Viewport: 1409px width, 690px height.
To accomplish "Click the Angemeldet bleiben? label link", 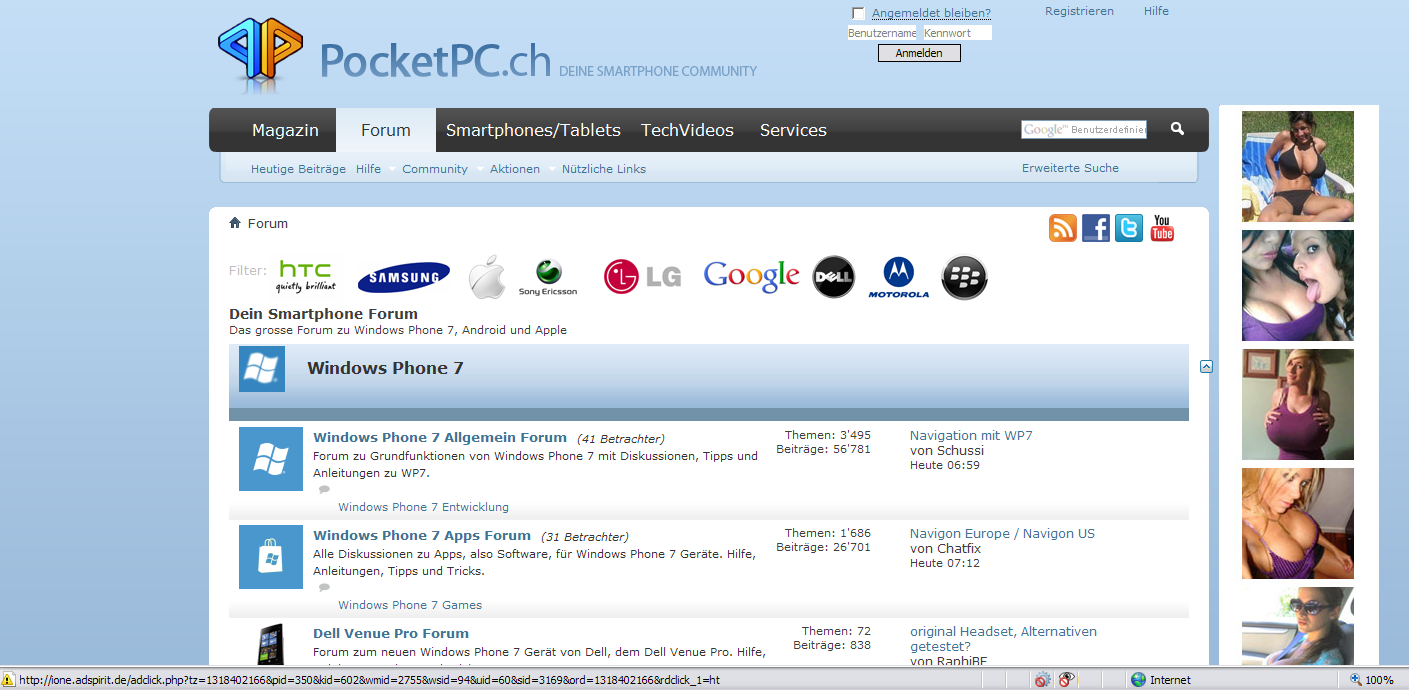I will (931, 13).
